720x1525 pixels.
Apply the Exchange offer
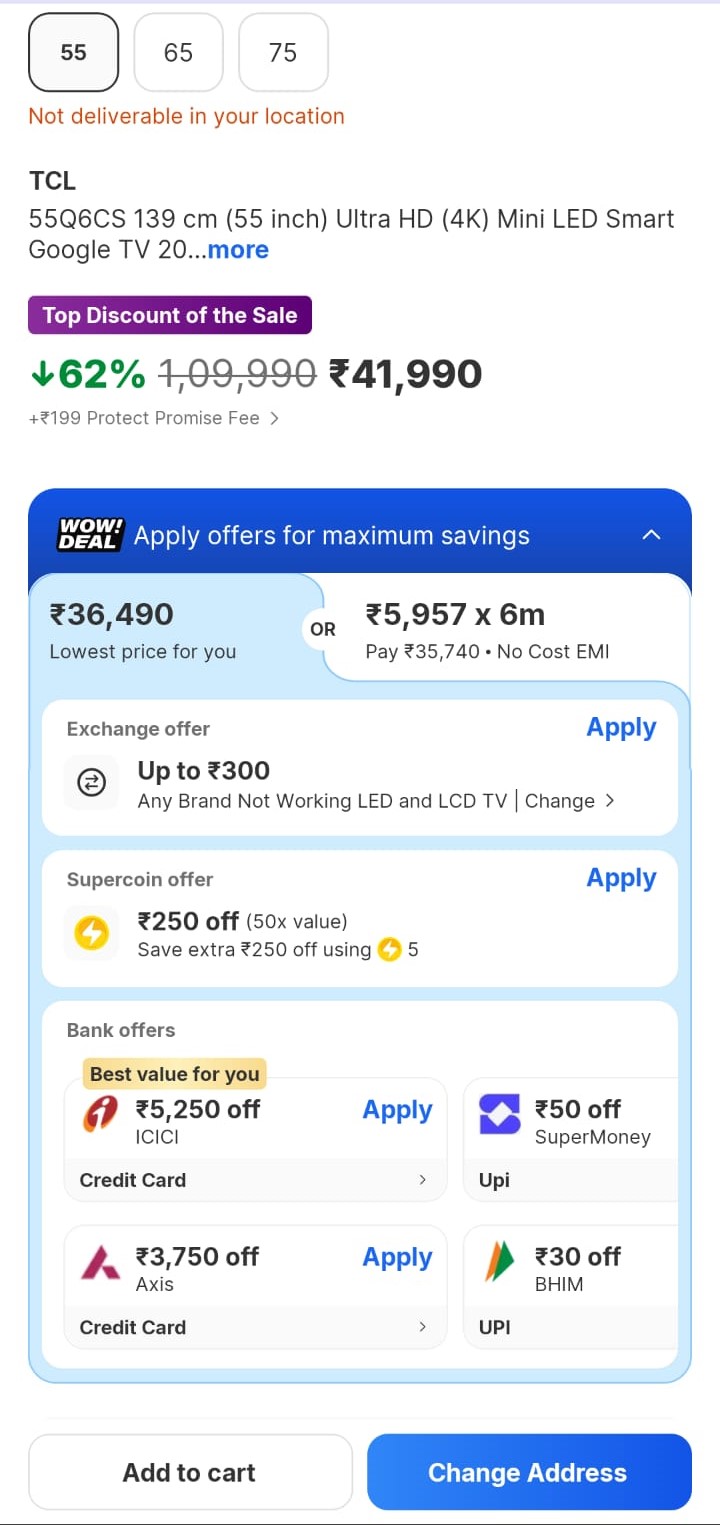(x=621, y=728)
